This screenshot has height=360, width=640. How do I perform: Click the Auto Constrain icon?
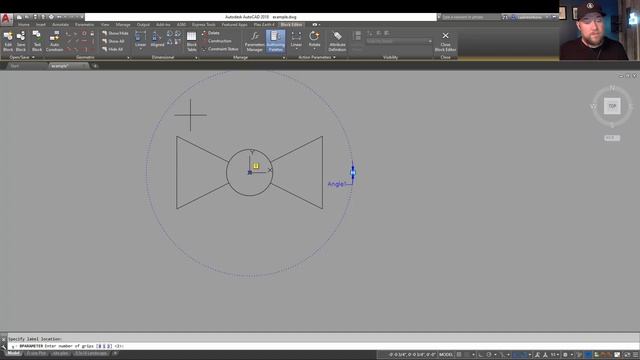[x=54, y=41]
